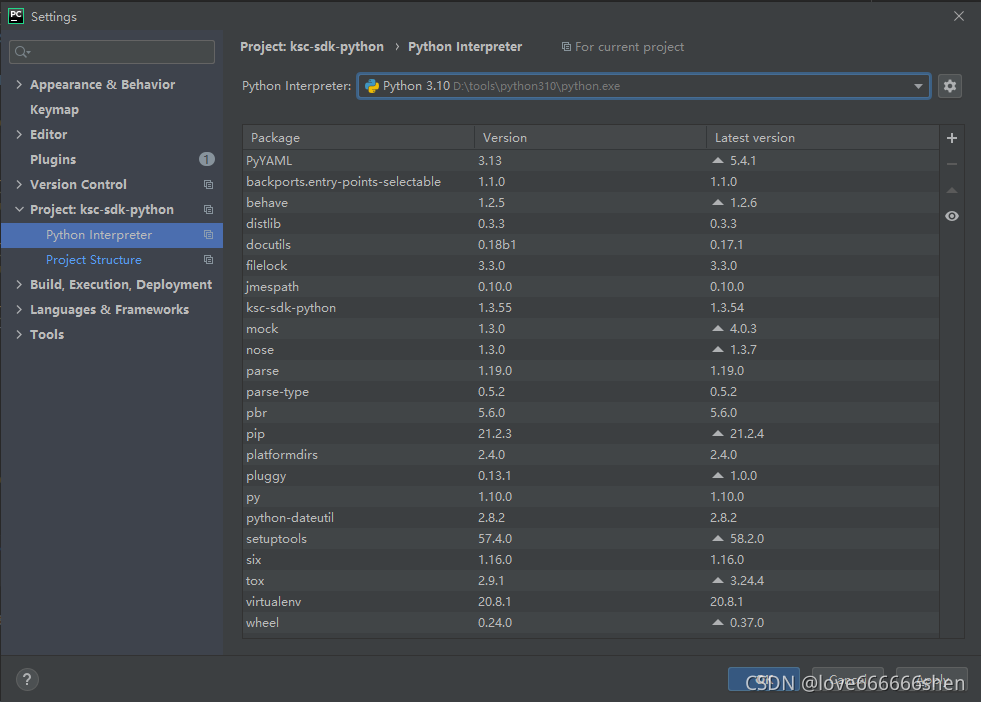The width and height of the screenshot is (981, 702).
Task: Click the help question mark icon
Action: point(26,679)
